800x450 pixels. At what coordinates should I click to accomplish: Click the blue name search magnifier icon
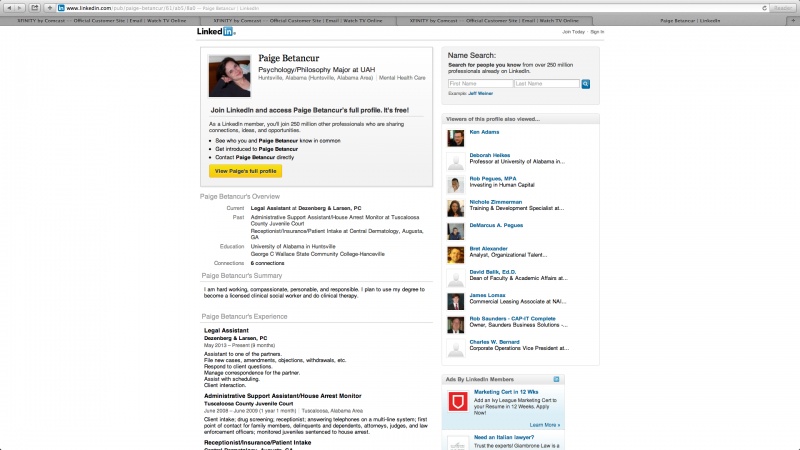click(x=586, y=84)
